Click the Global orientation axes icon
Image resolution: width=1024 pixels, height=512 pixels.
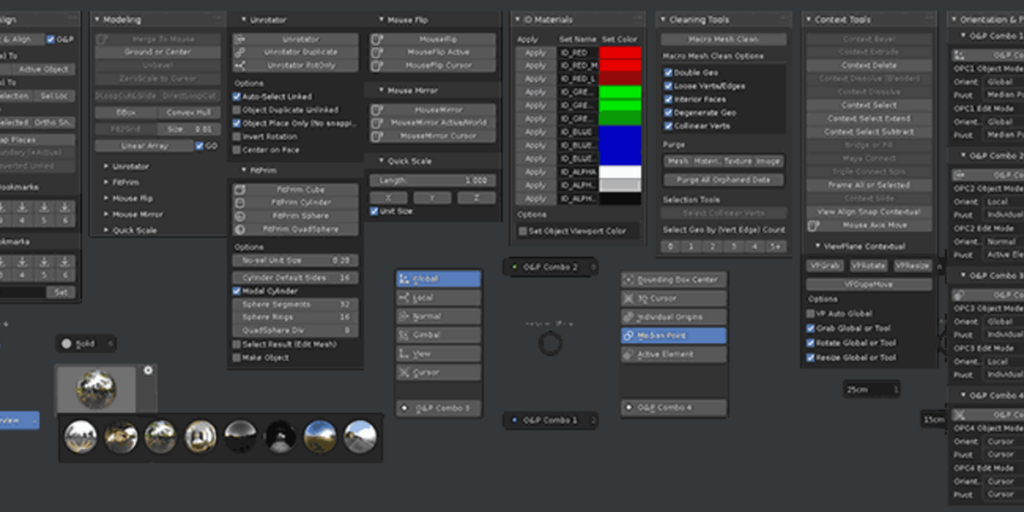404,279
